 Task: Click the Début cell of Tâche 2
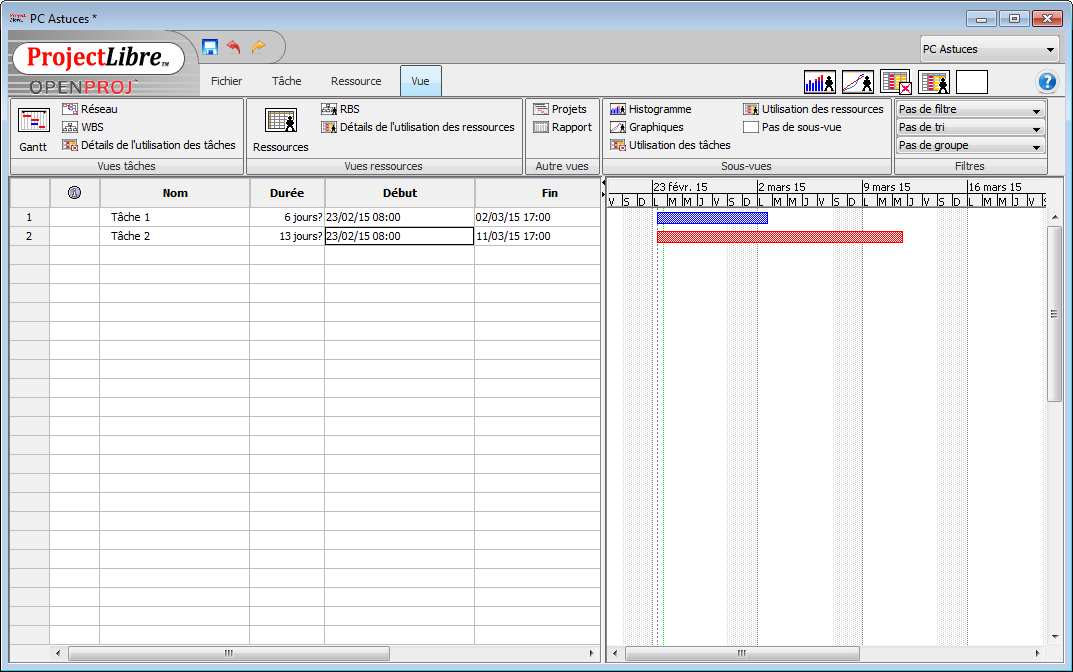point(399,236)
